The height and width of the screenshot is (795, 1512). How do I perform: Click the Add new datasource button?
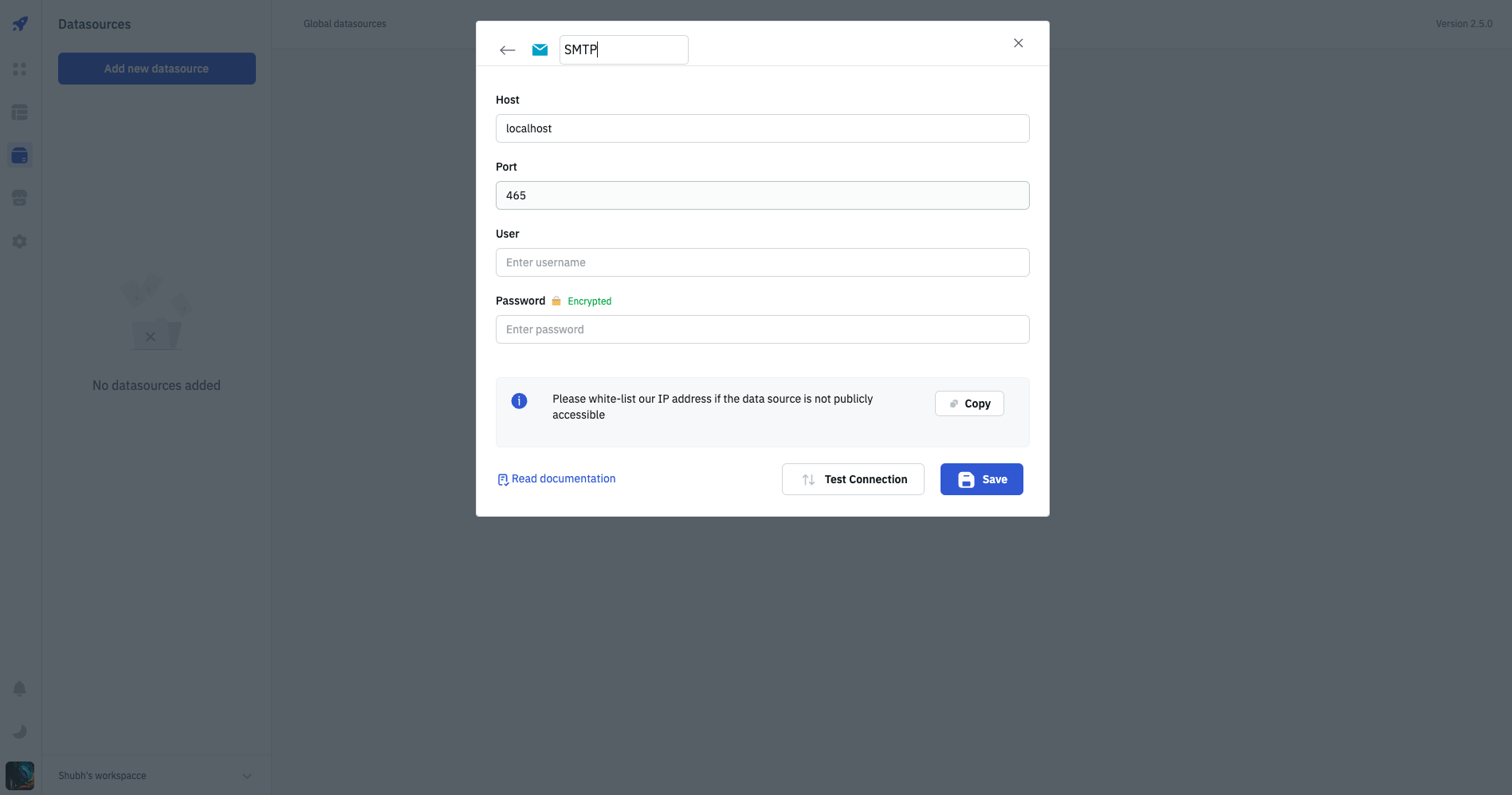pos(156,69)
